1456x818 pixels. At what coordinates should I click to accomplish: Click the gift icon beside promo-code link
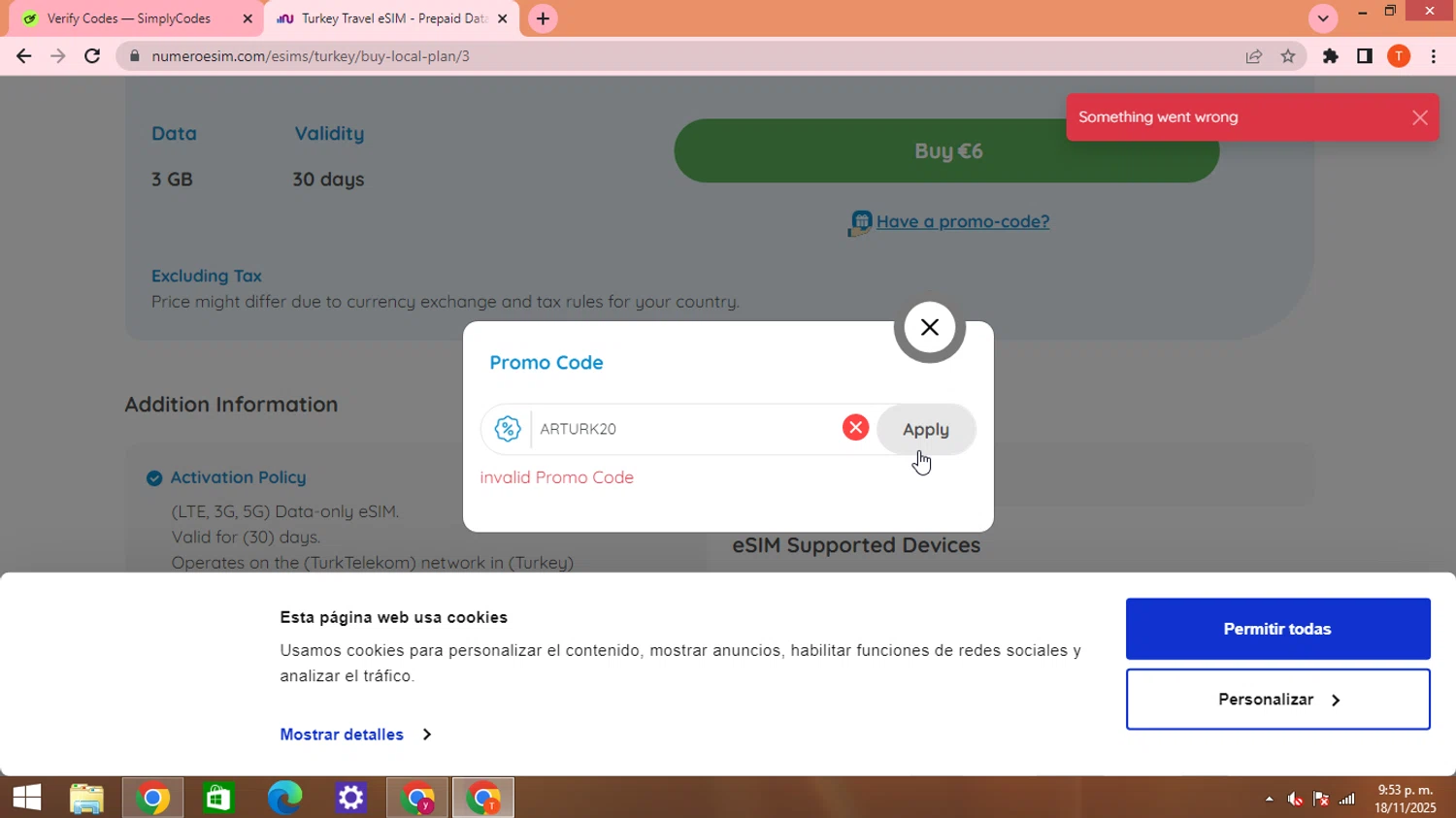click(860, 223)
